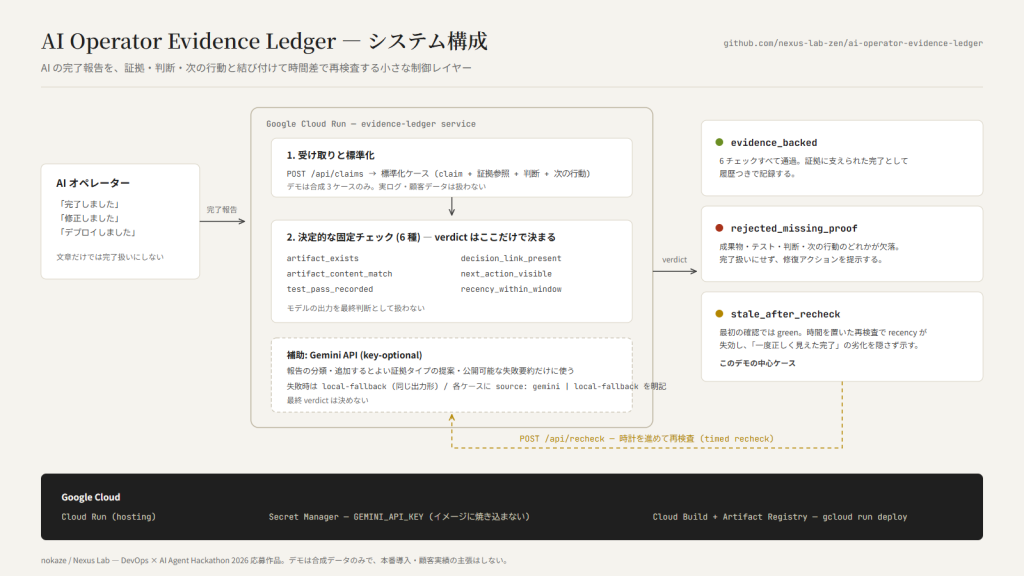Image resolution: width=1024 pixels, height=576 pixels.
Task: Click the decision_link_present check label
Action: 511,258
